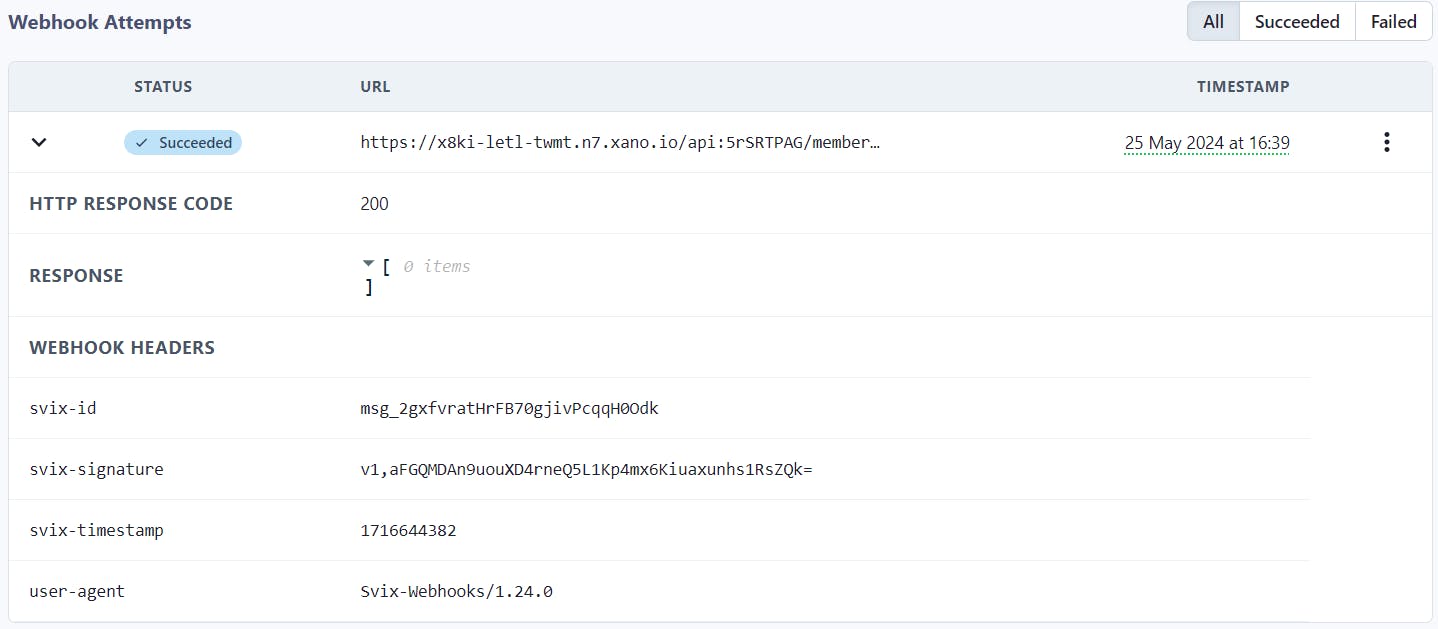Show All webhook attempts filter
Image resolution: width=1438 pixels, height=629 pixels.
click(x=1213, y=21)
